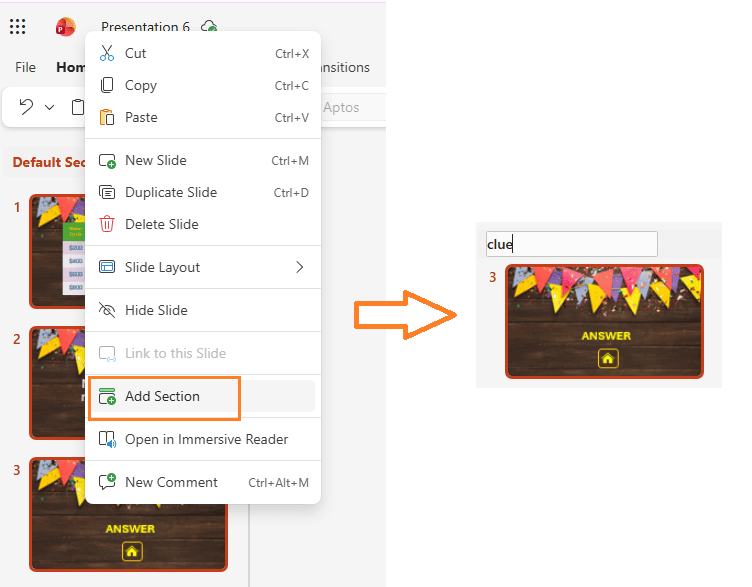Choose Cut from the context menu
The width and height of the screenshot is (752, 587).
point(135,53)
